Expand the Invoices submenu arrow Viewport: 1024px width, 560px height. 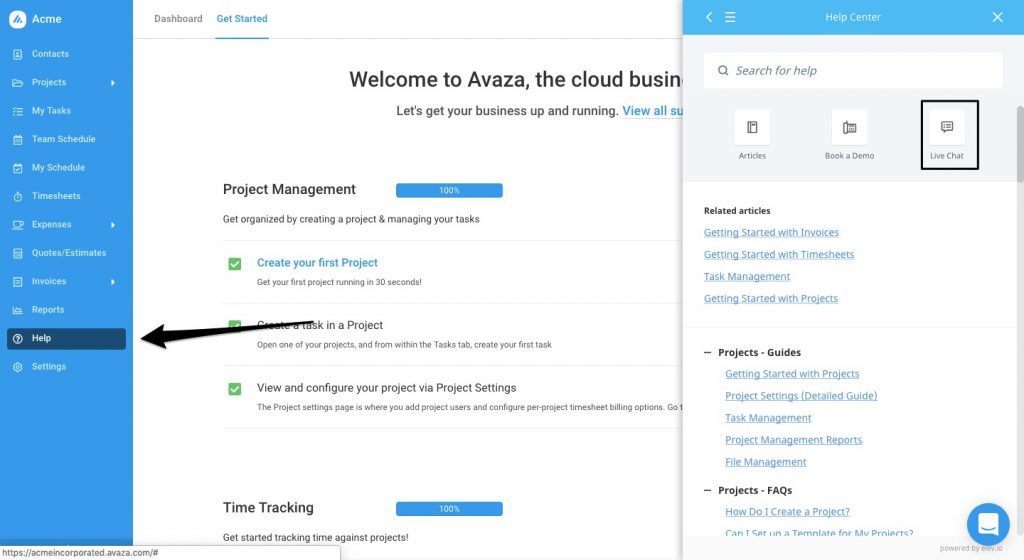click(113, 282)
